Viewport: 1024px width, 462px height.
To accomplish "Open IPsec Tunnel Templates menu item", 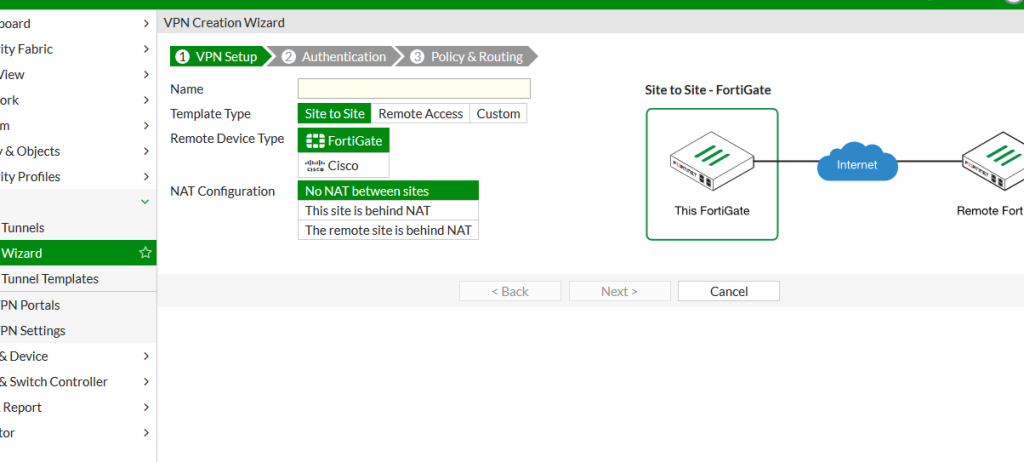I will (78, 278).
